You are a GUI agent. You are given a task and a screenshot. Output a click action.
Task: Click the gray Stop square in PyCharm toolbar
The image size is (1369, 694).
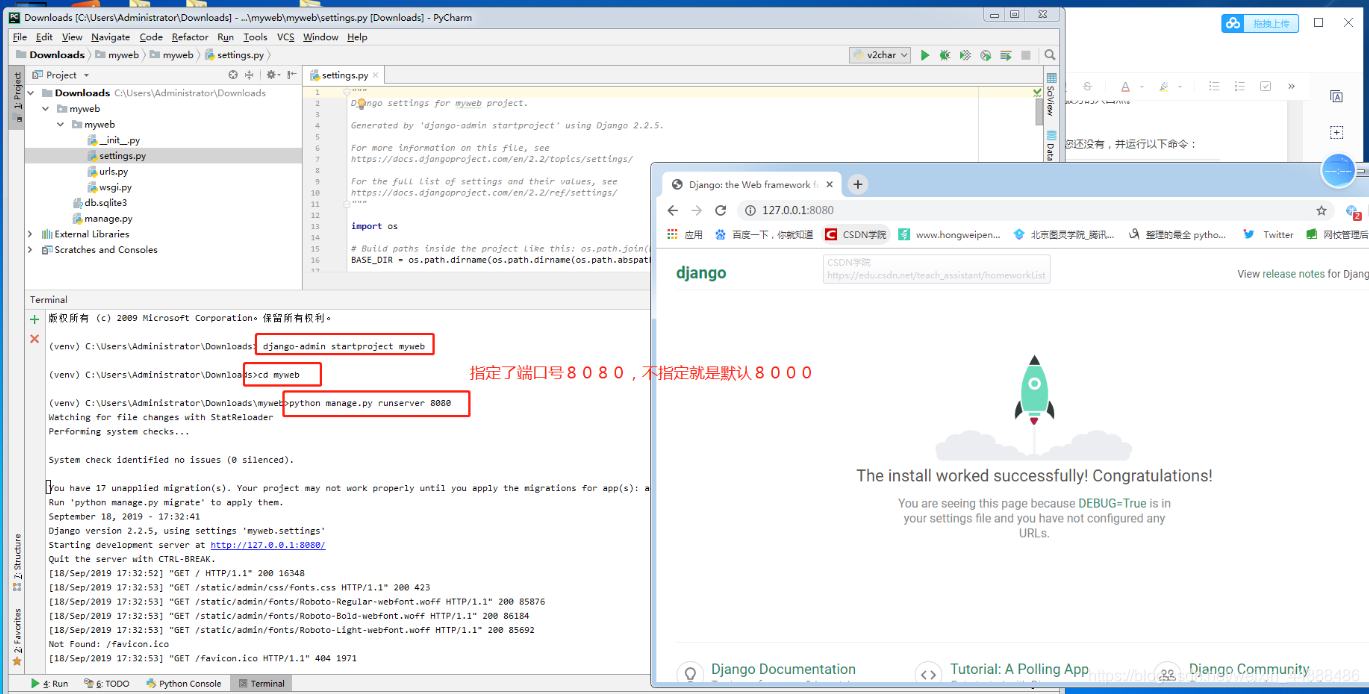[1026, 55]
